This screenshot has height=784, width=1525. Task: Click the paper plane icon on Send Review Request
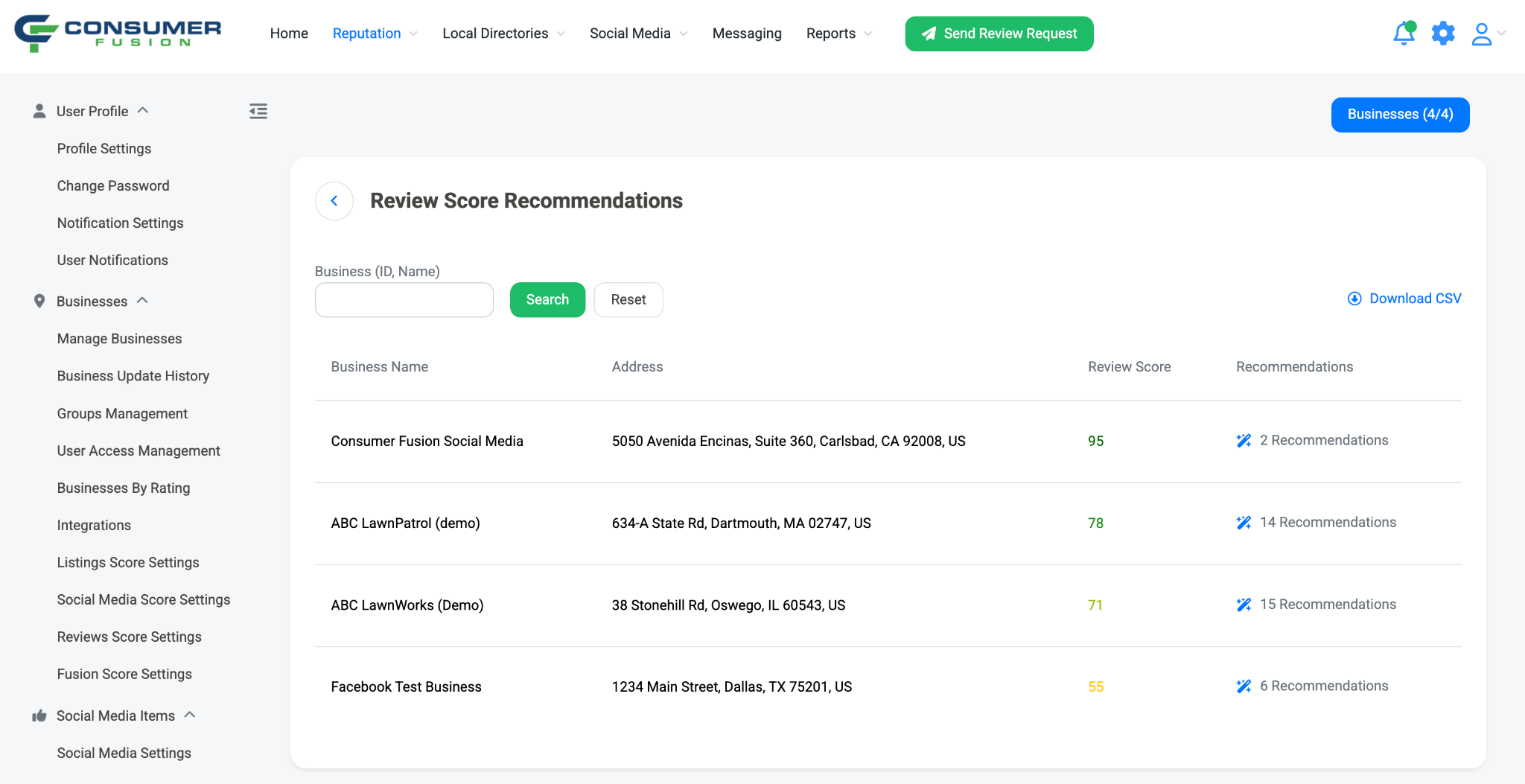tap(929, 34)
